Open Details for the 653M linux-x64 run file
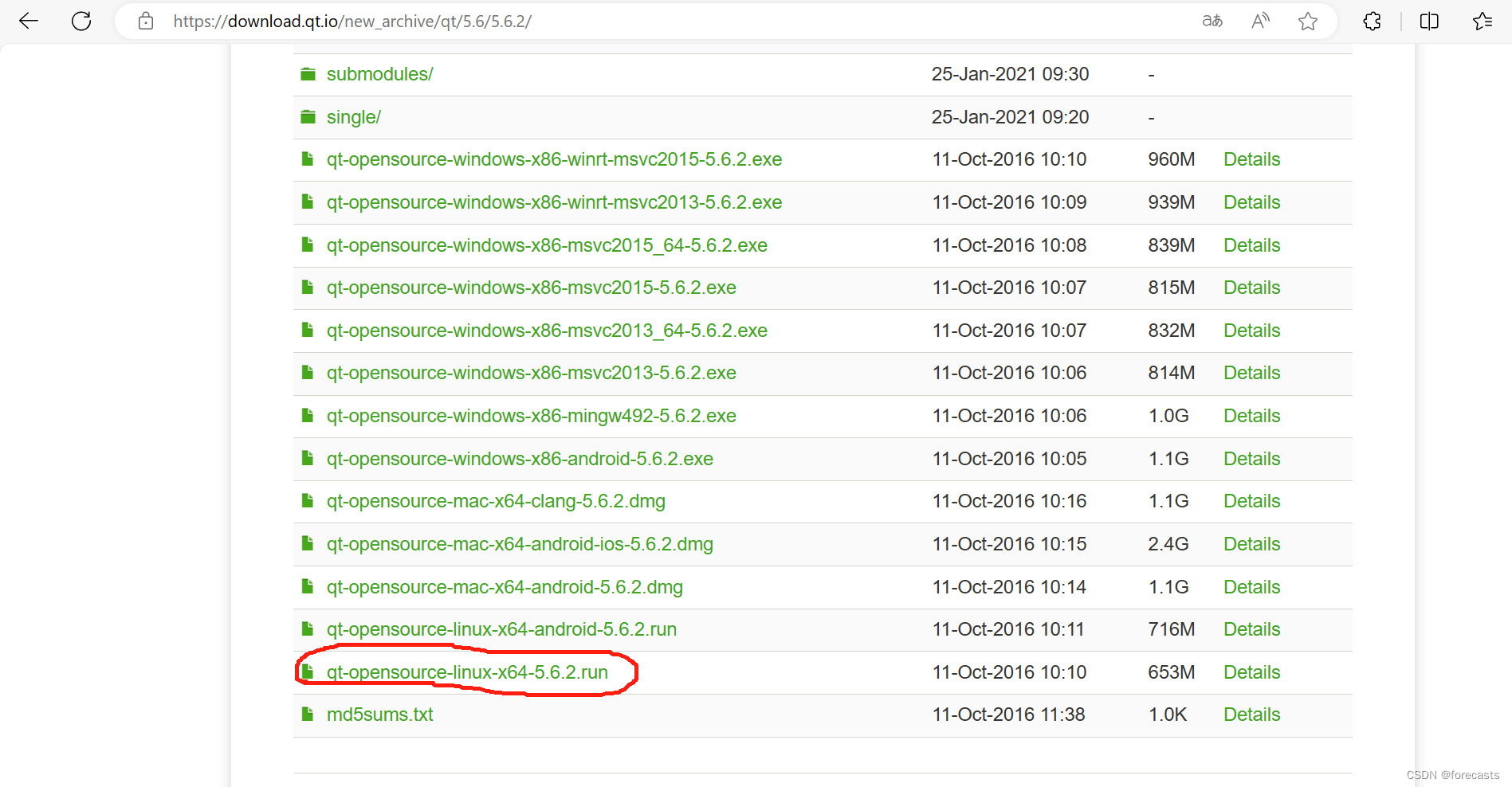 [x=1252, y=672]
